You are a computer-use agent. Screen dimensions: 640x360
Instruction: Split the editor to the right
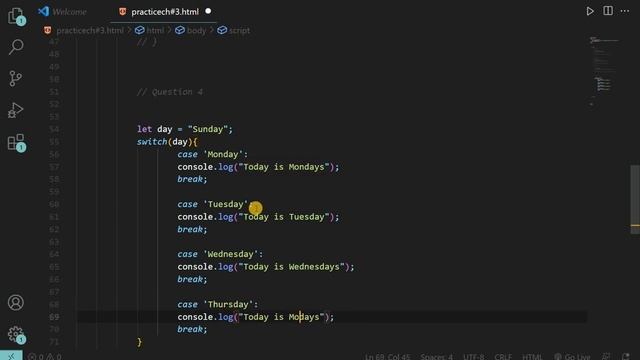[608, 11]
